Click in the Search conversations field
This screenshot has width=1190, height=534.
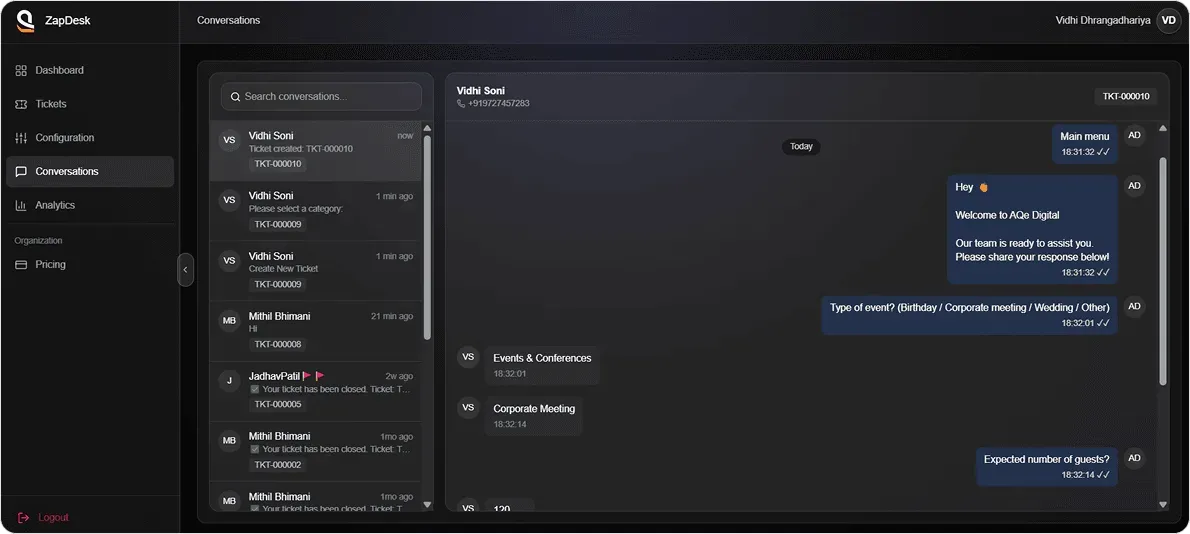pos(321,97)
